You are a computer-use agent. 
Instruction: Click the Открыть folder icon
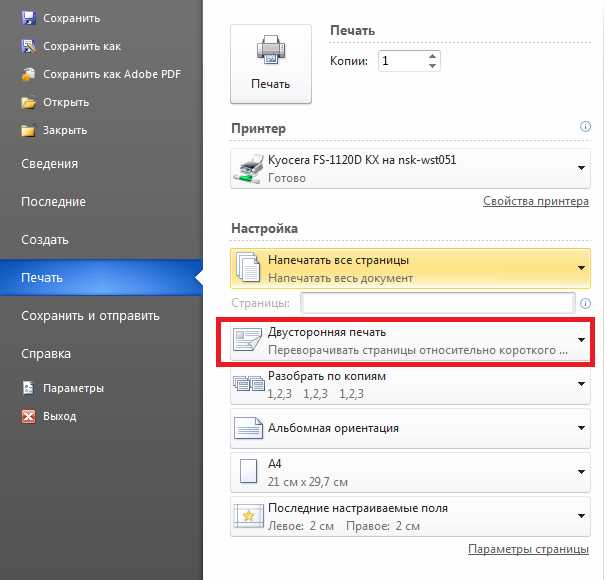coord(27,102)
